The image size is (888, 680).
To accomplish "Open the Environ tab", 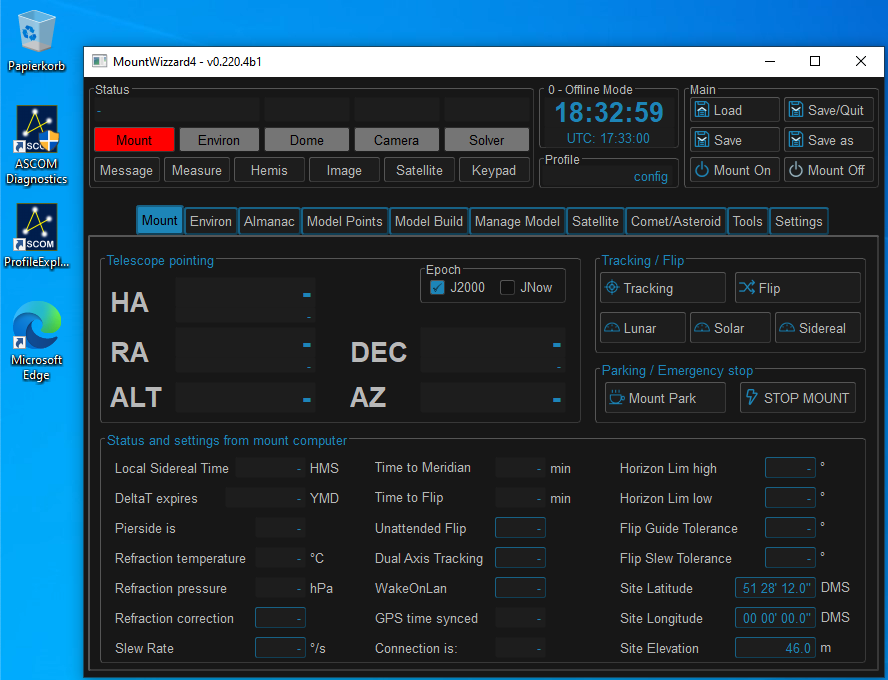I will coord(211,221).
